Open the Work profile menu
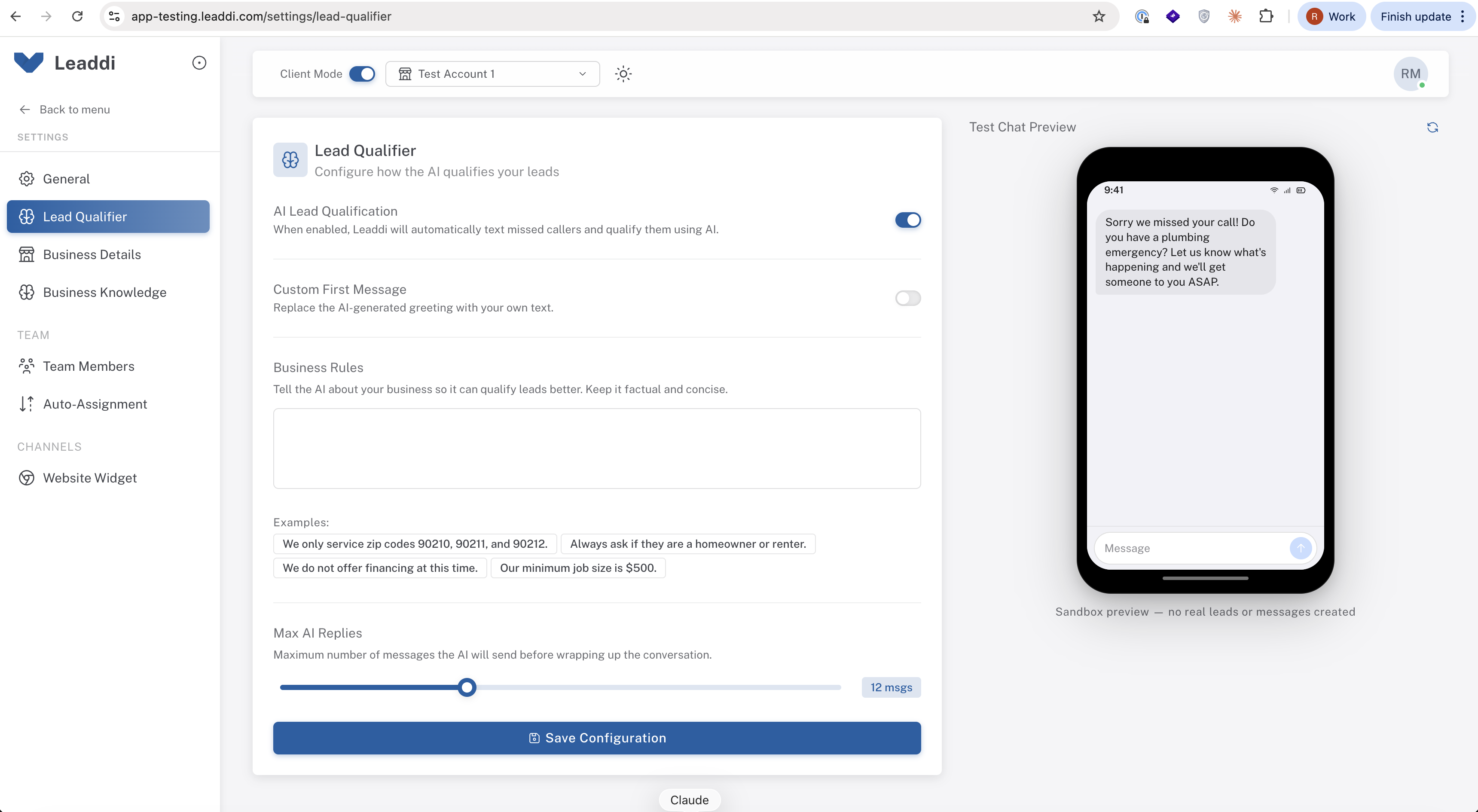This screenshot has width=1478, height=812. tap(1331, 17)
